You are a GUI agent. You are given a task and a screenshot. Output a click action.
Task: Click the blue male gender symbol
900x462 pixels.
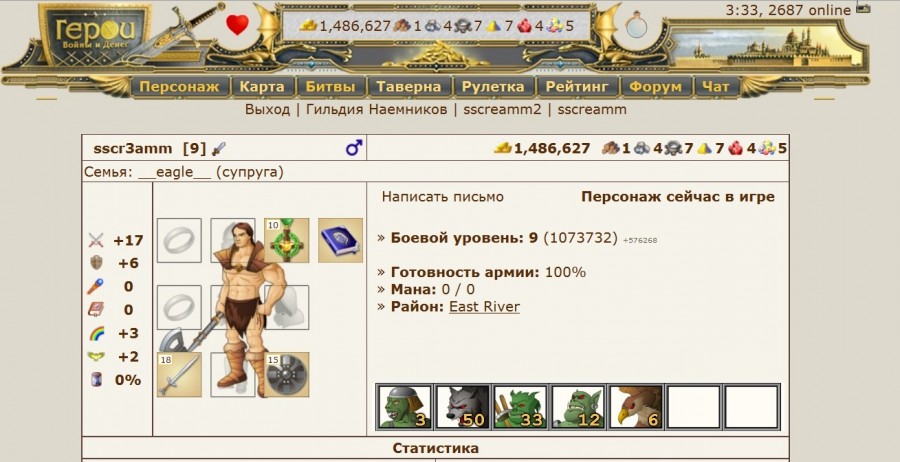(354, 148)
